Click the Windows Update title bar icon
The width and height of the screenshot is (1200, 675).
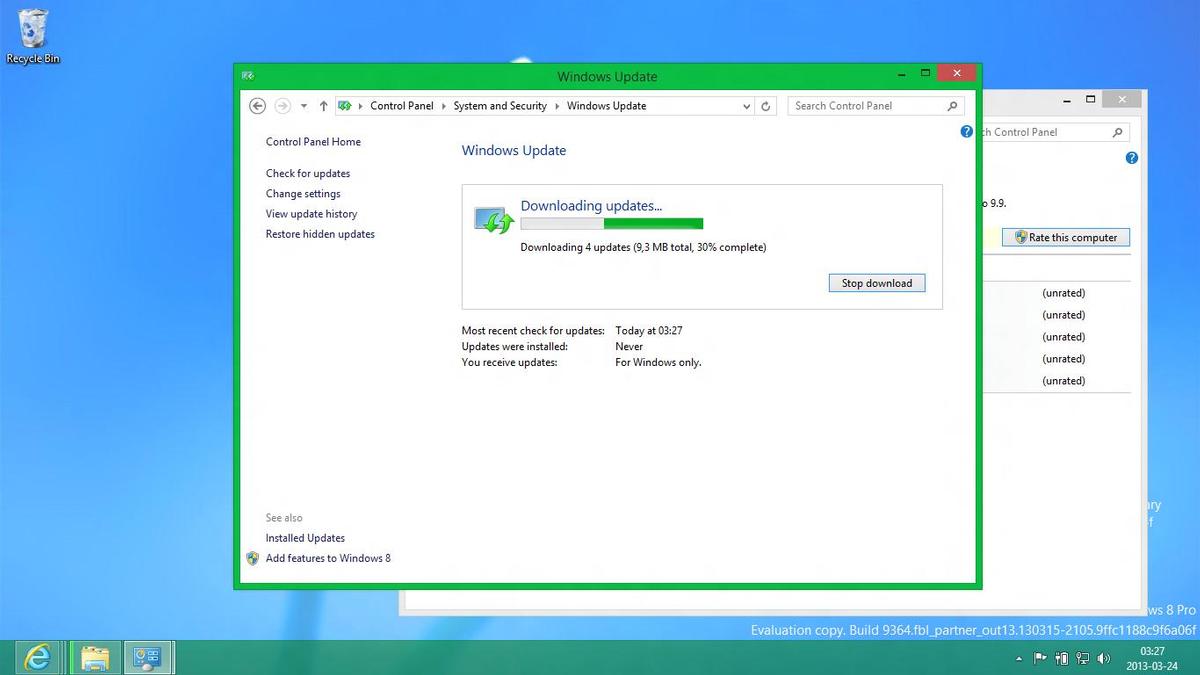pos(248,76)
